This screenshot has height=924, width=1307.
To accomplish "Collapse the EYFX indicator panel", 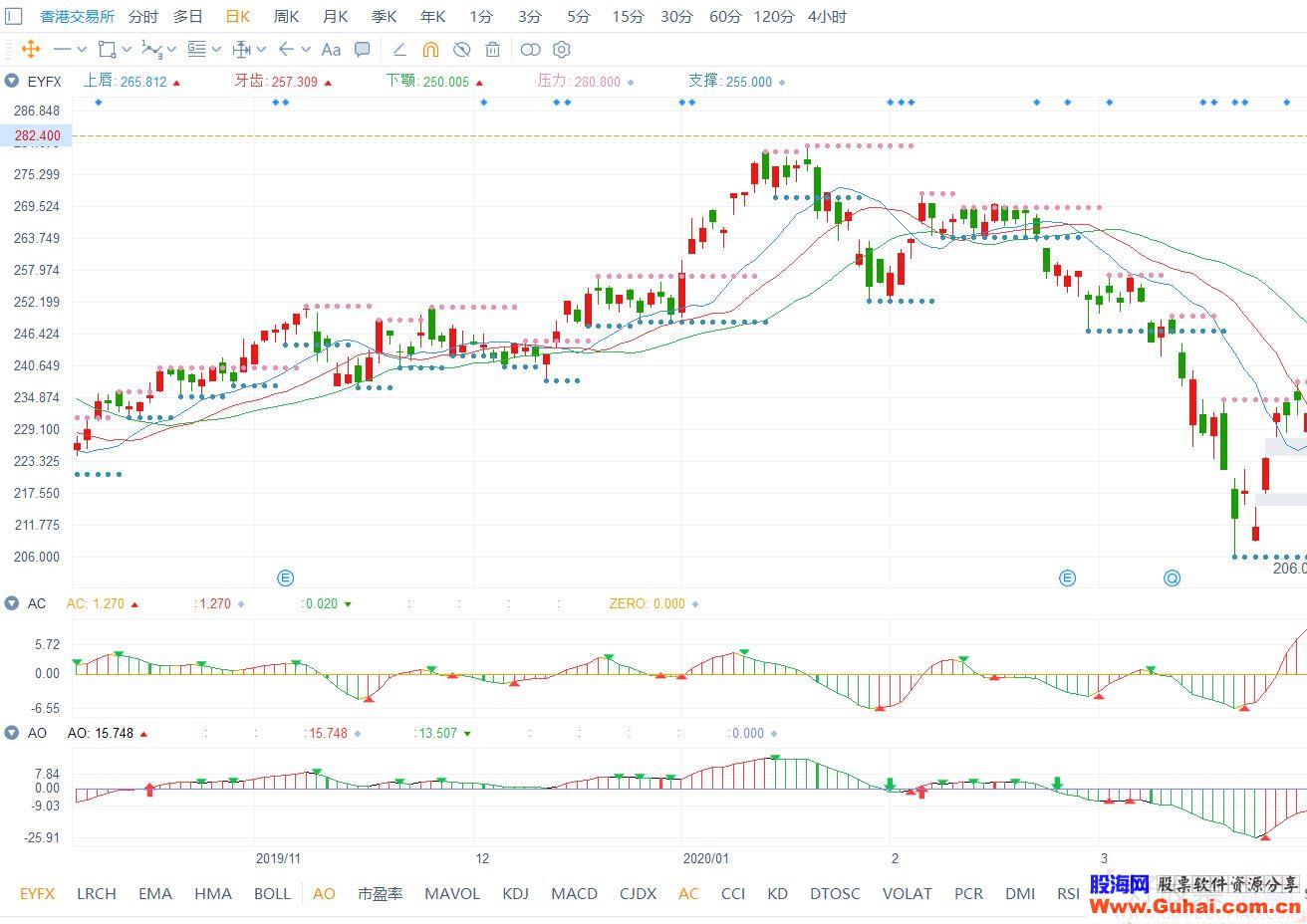I will click(11, 82).
